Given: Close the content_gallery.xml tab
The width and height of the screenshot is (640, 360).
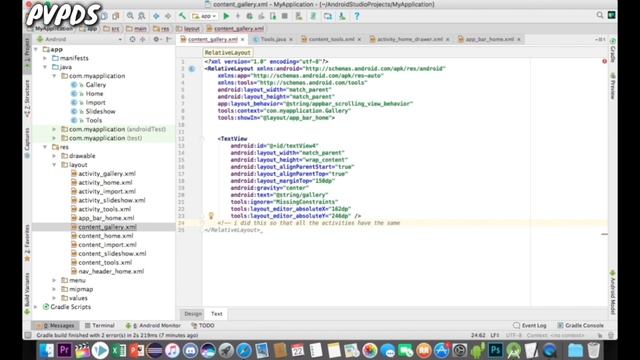Looking at the screenshot, I should point(242,40).
